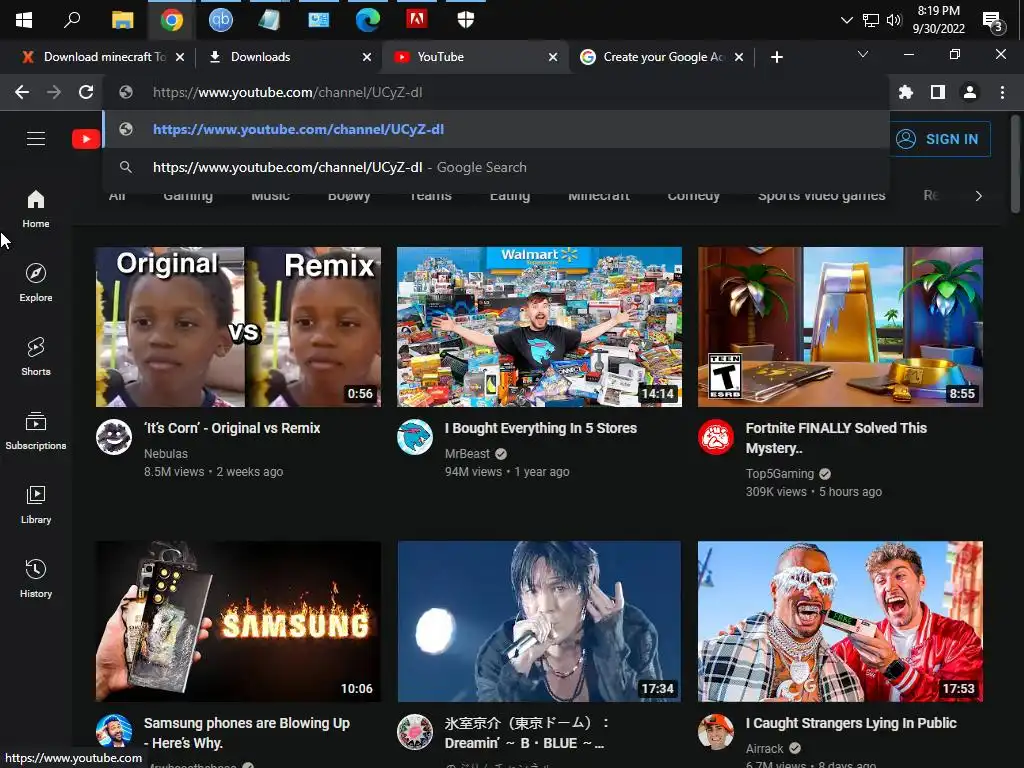Toggle the YouTube hamburger guide menu
Viewport: 1024px width, 768px height.
36,138
